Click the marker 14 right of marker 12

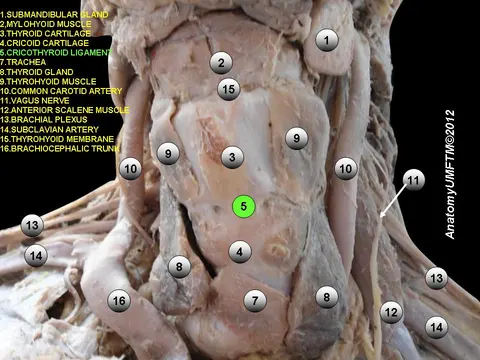coord(436,327)
